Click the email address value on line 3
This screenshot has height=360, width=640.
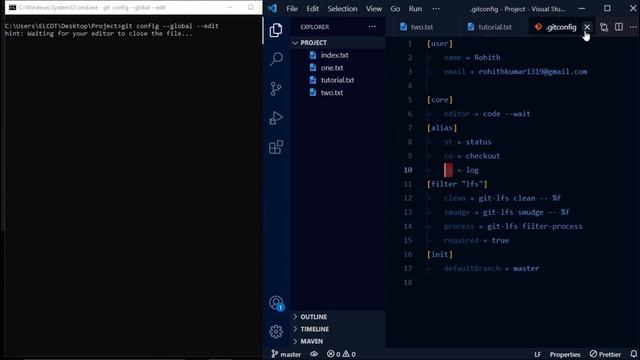(533, 71)
